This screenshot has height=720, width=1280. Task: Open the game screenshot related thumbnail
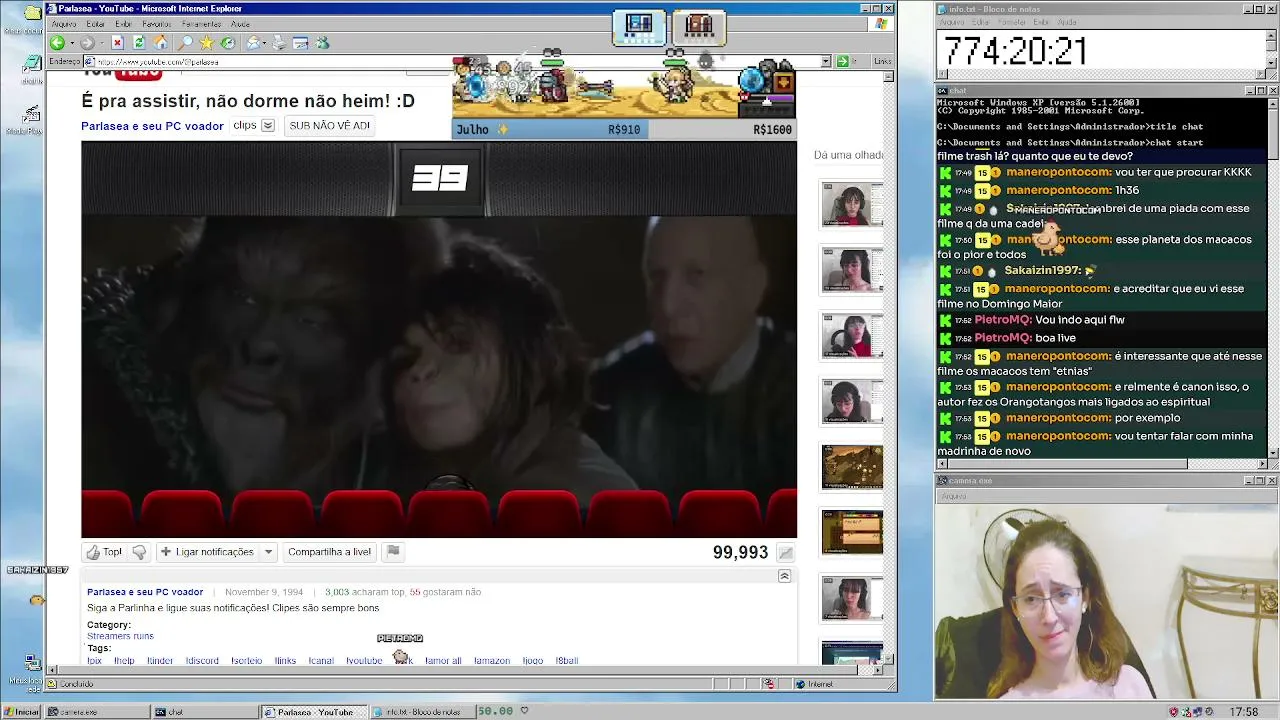852,467
